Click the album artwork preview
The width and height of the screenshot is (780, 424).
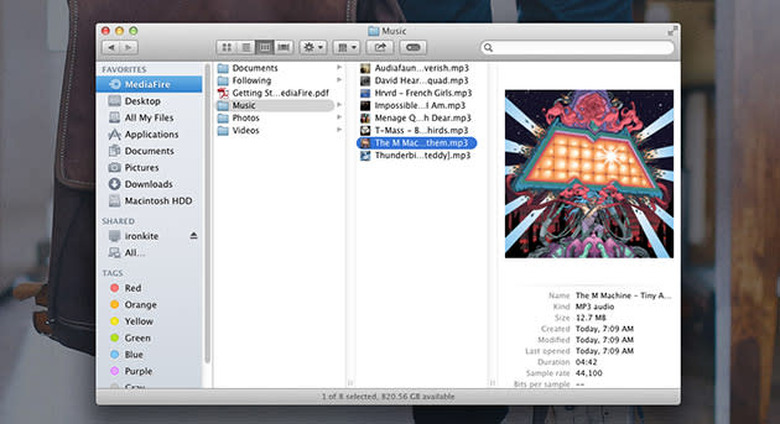click(x=589, y=174)
